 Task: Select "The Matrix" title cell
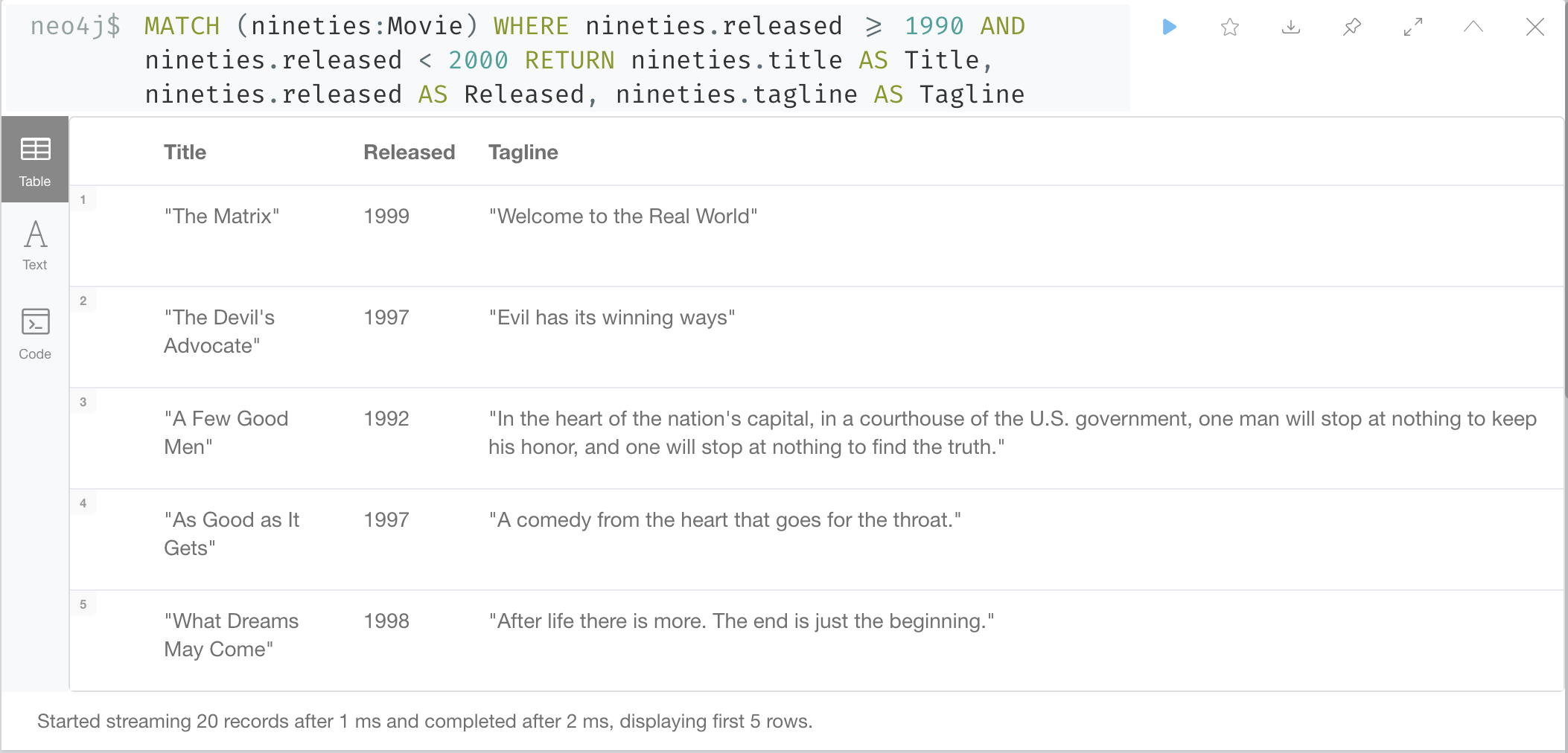click(222, 217)
